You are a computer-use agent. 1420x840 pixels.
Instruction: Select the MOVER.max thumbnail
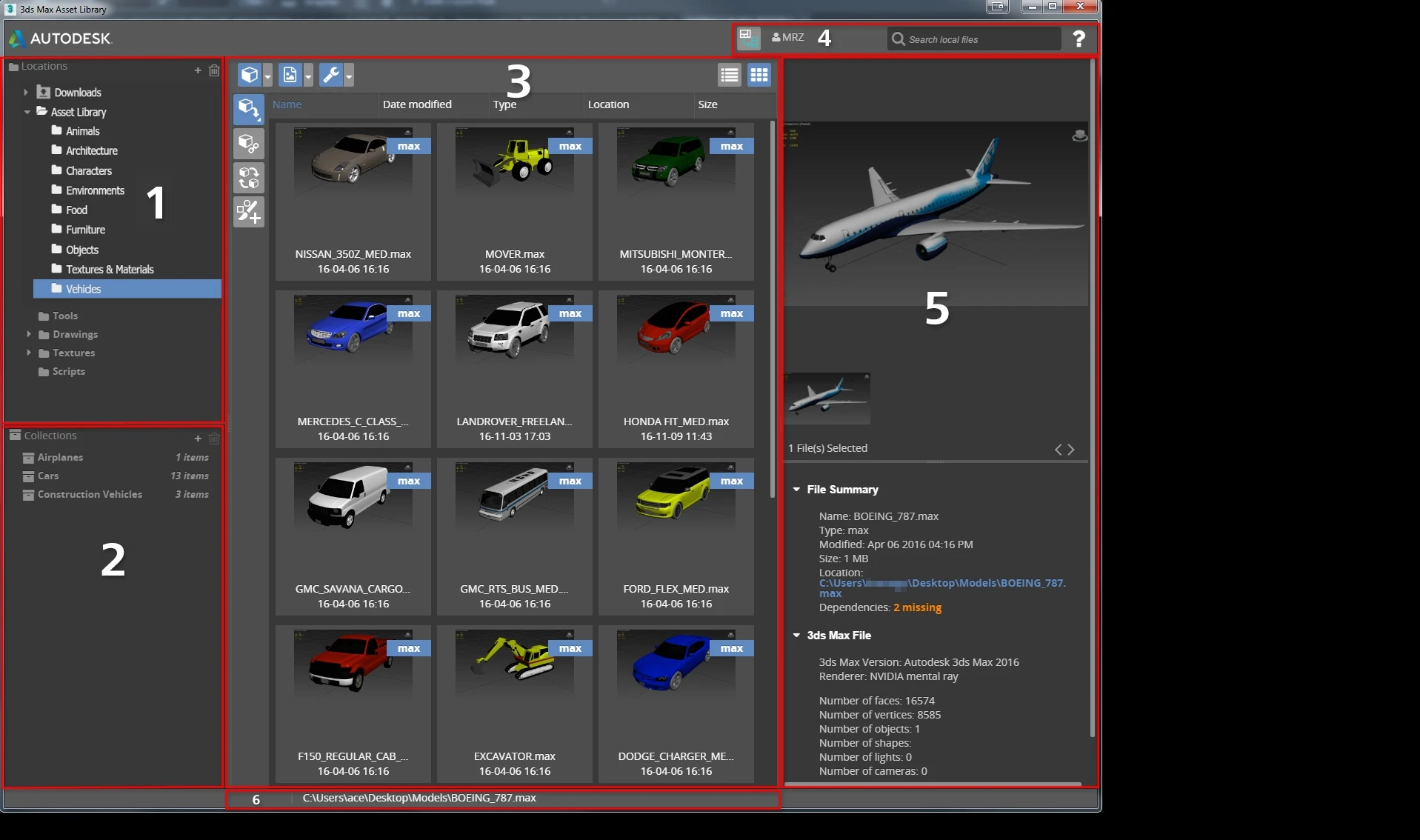pyautogui.click(x=515, y=201)
